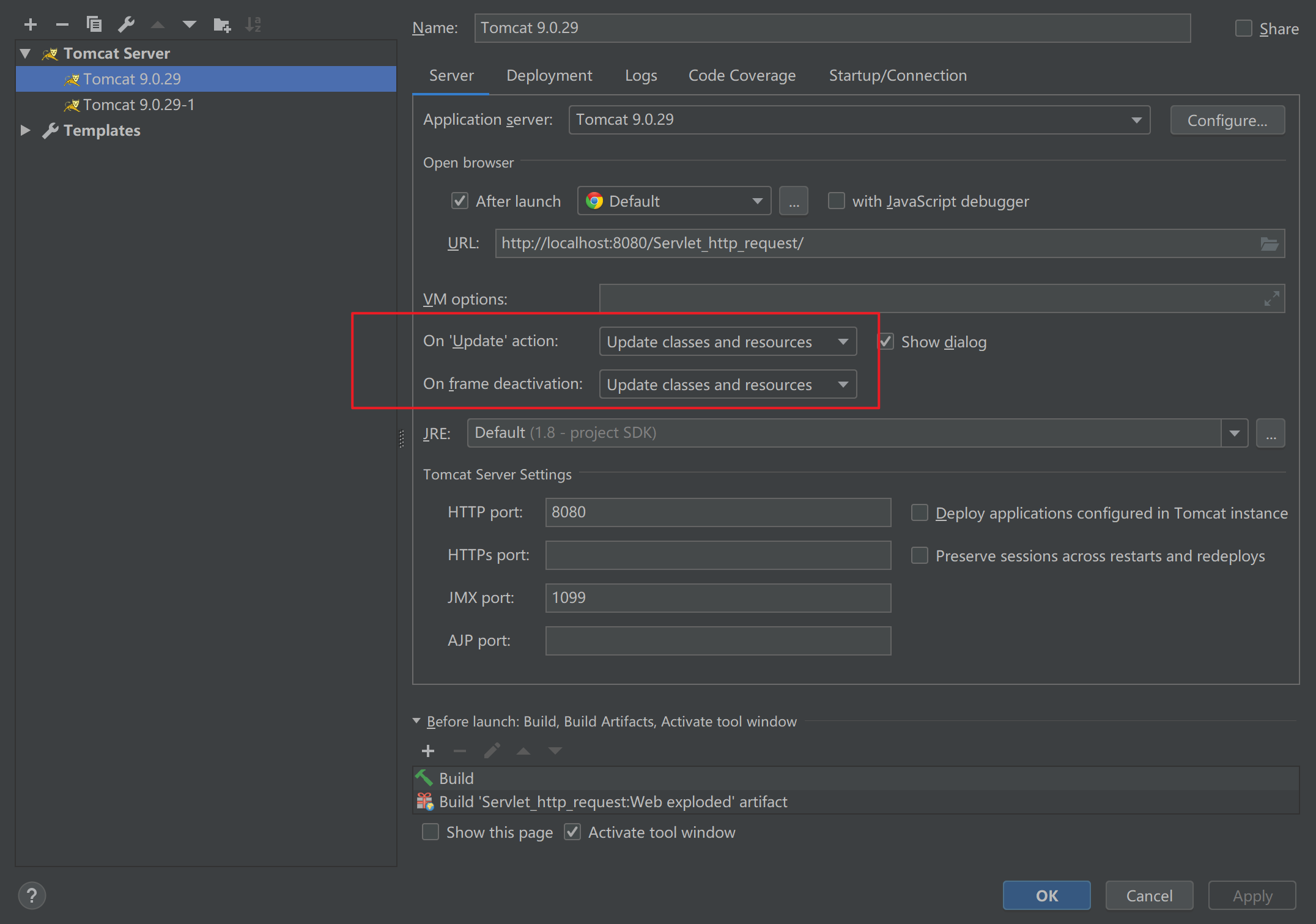Expand the Templates tree node
The image size is (1316, 924).
click(26, 130)
